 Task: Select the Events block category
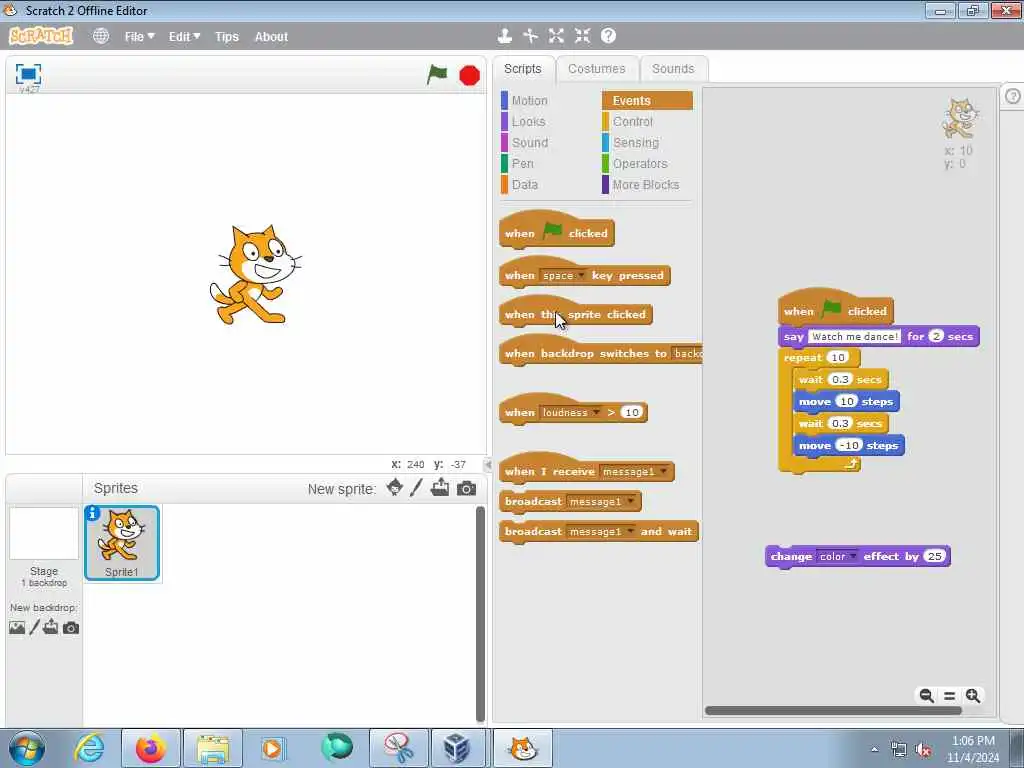coord(647,101)
